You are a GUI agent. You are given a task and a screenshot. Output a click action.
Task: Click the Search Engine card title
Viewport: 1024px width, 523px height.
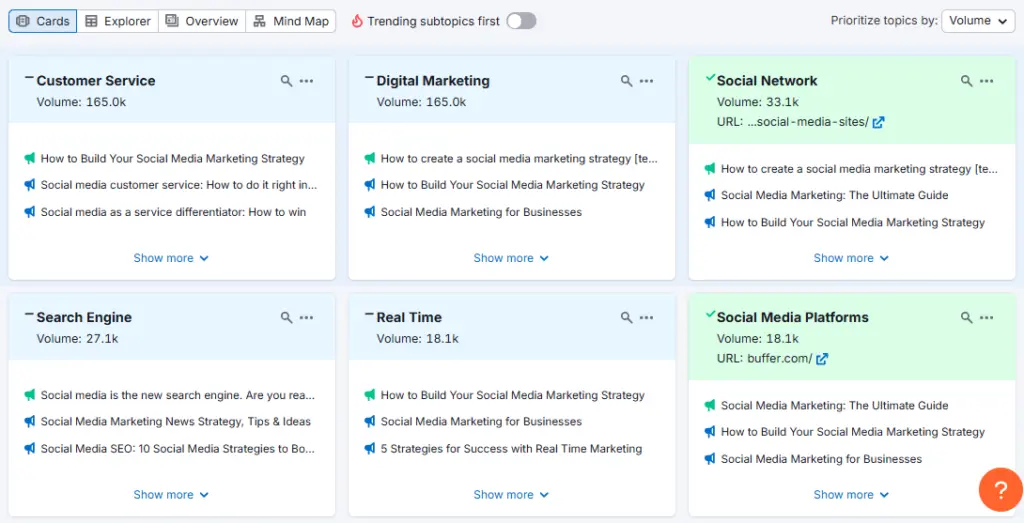(84, 318)
